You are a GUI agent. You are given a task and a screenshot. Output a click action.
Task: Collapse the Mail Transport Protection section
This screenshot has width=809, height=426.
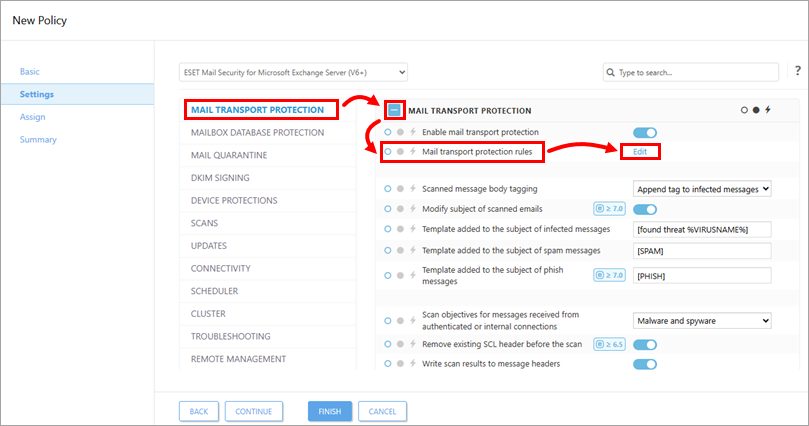395,110
